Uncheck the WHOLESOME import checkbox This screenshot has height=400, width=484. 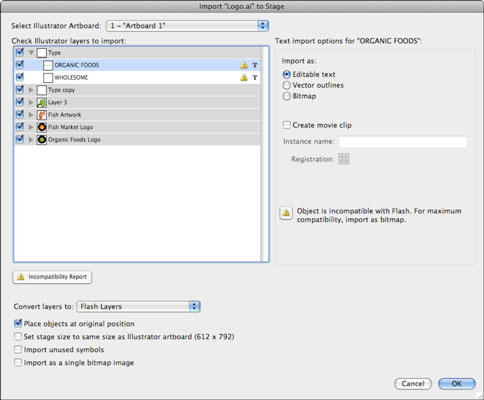point(20,77)
